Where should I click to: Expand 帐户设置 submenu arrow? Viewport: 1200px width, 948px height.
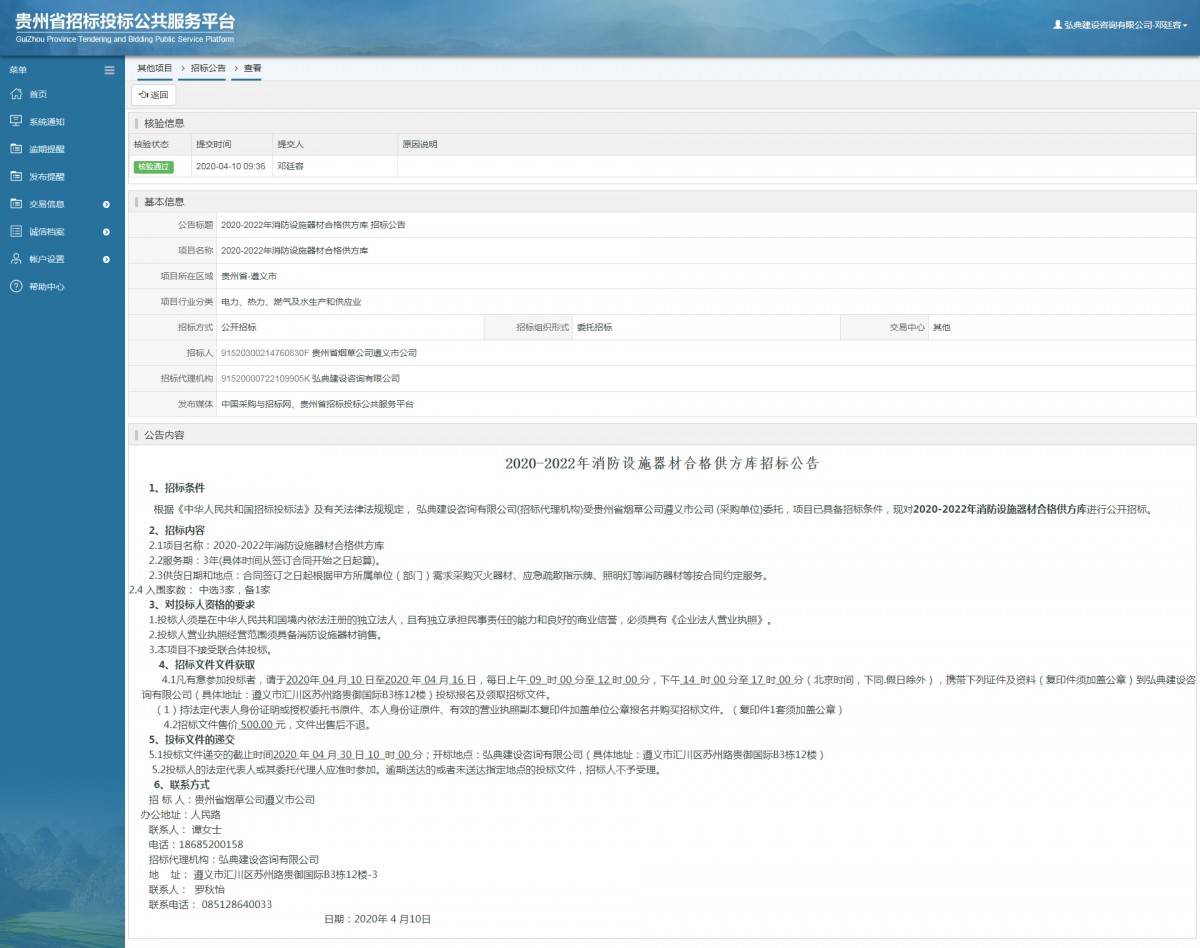pos(107,260)
